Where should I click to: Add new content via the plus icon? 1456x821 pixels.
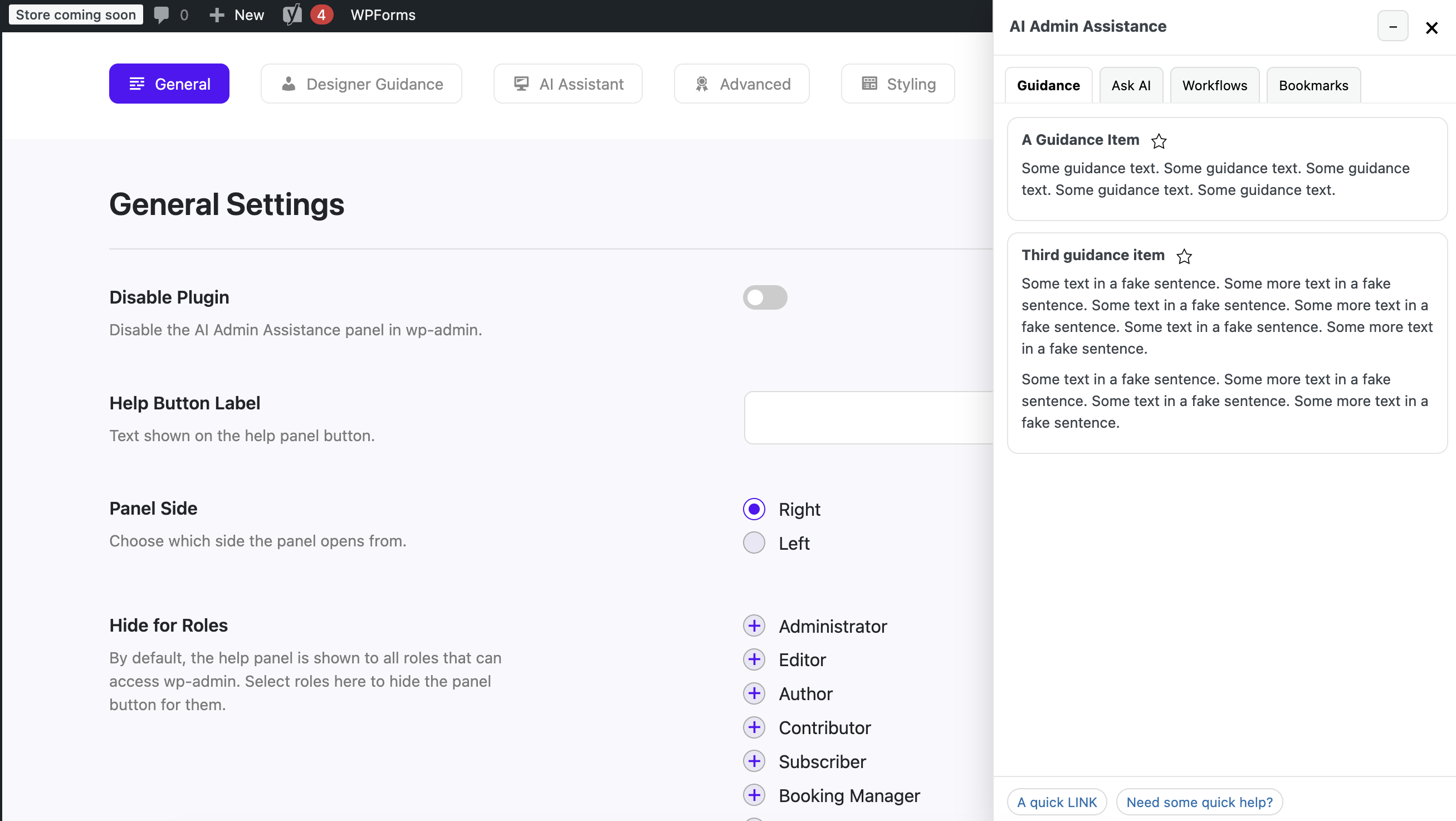coord(217,14)
